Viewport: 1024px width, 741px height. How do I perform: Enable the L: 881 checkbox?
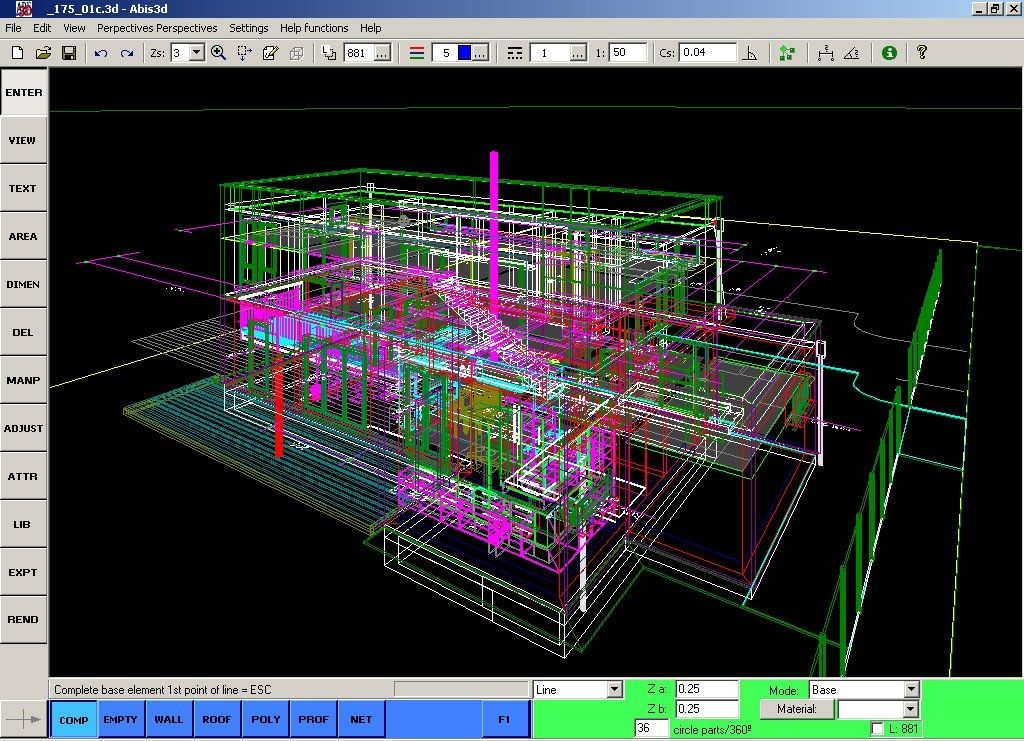click(875, 728)
